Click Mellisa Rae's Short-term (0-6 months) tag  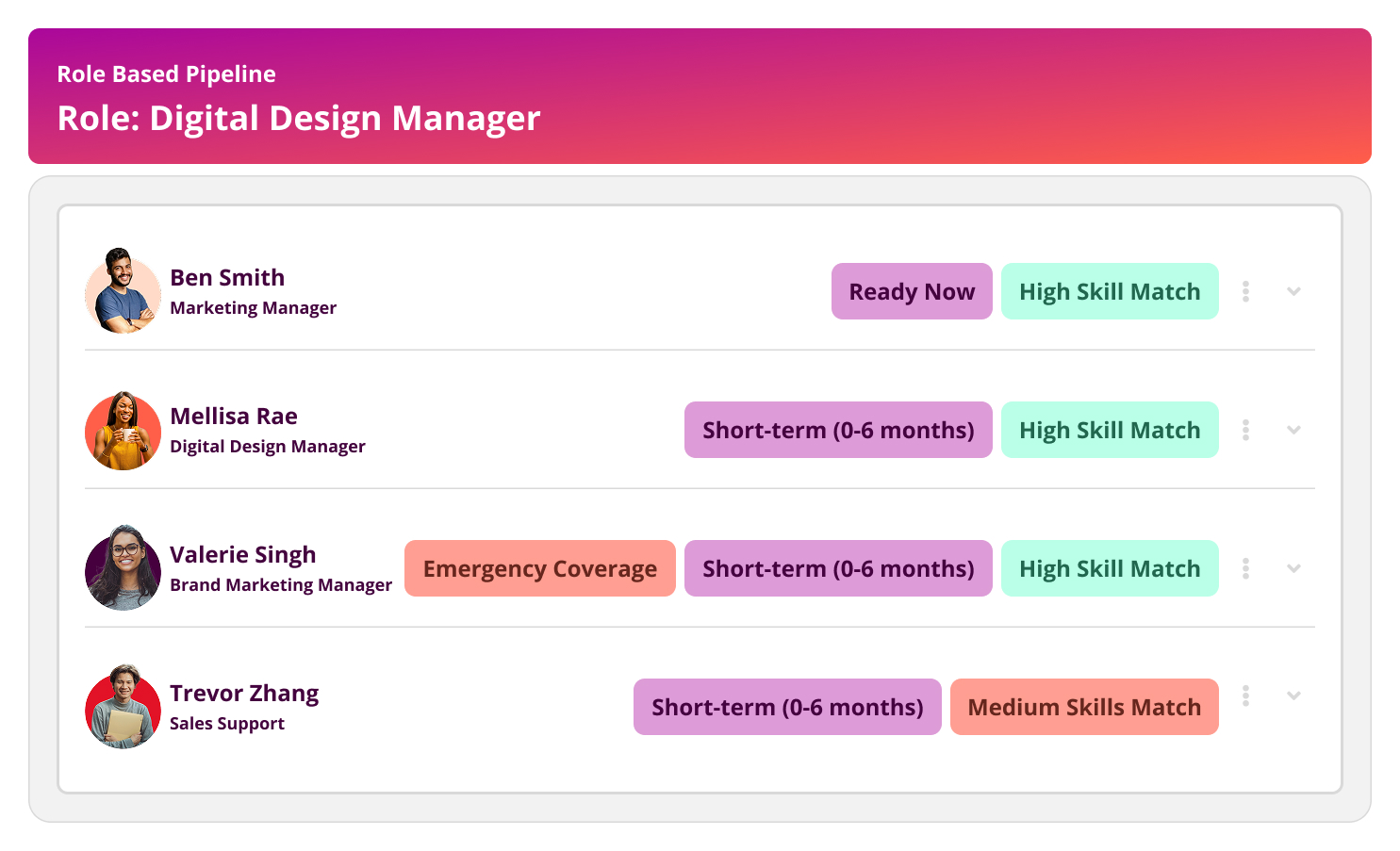click(x=838, y=430)
